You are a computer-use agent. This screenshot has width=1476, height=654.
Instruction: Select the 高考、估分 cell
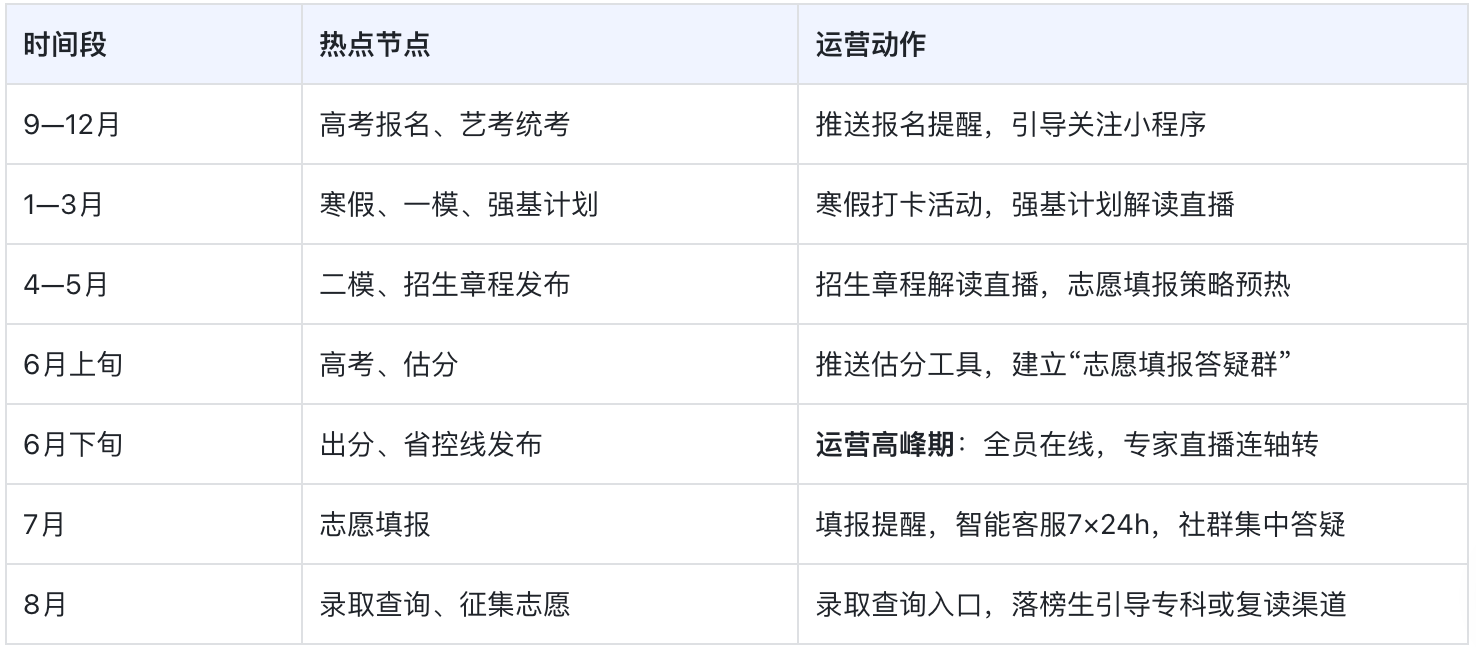(389, 365)
